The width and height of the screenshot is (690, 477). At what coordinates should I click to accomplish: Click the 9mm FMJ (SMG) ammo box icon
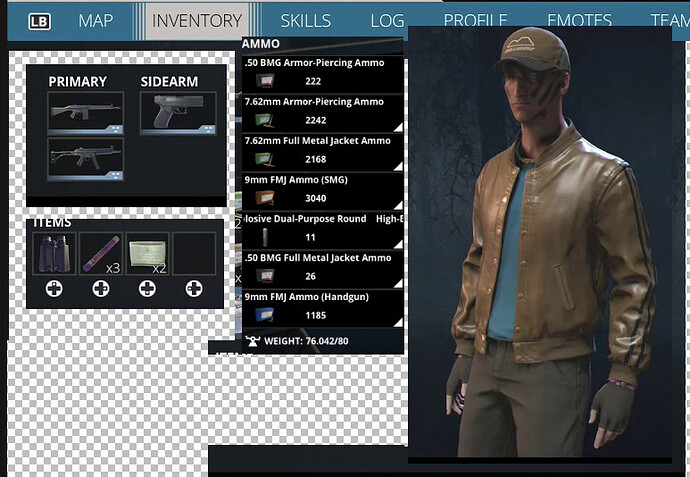pos(265,198)
